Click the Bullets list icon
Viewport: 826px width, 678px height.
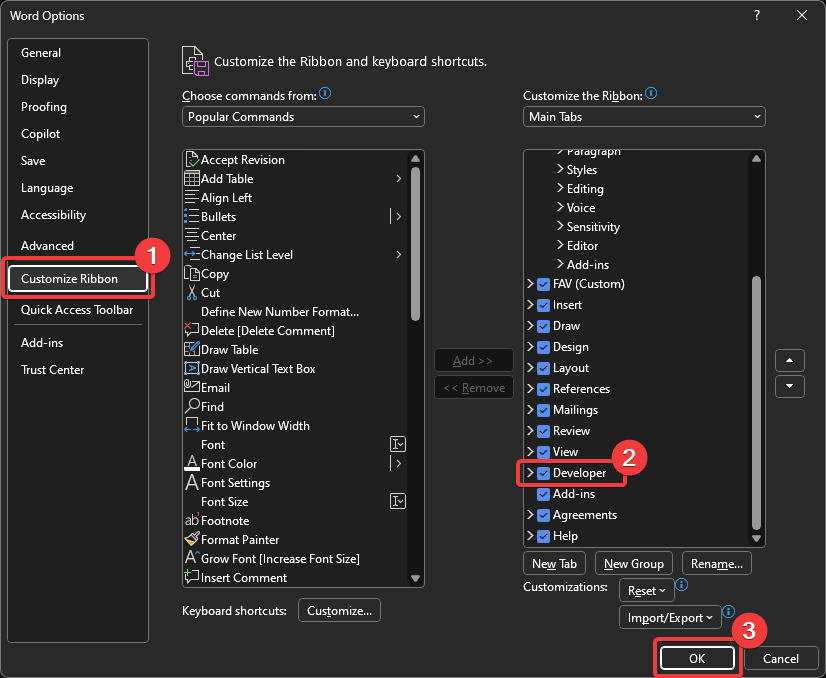[192, 216]
